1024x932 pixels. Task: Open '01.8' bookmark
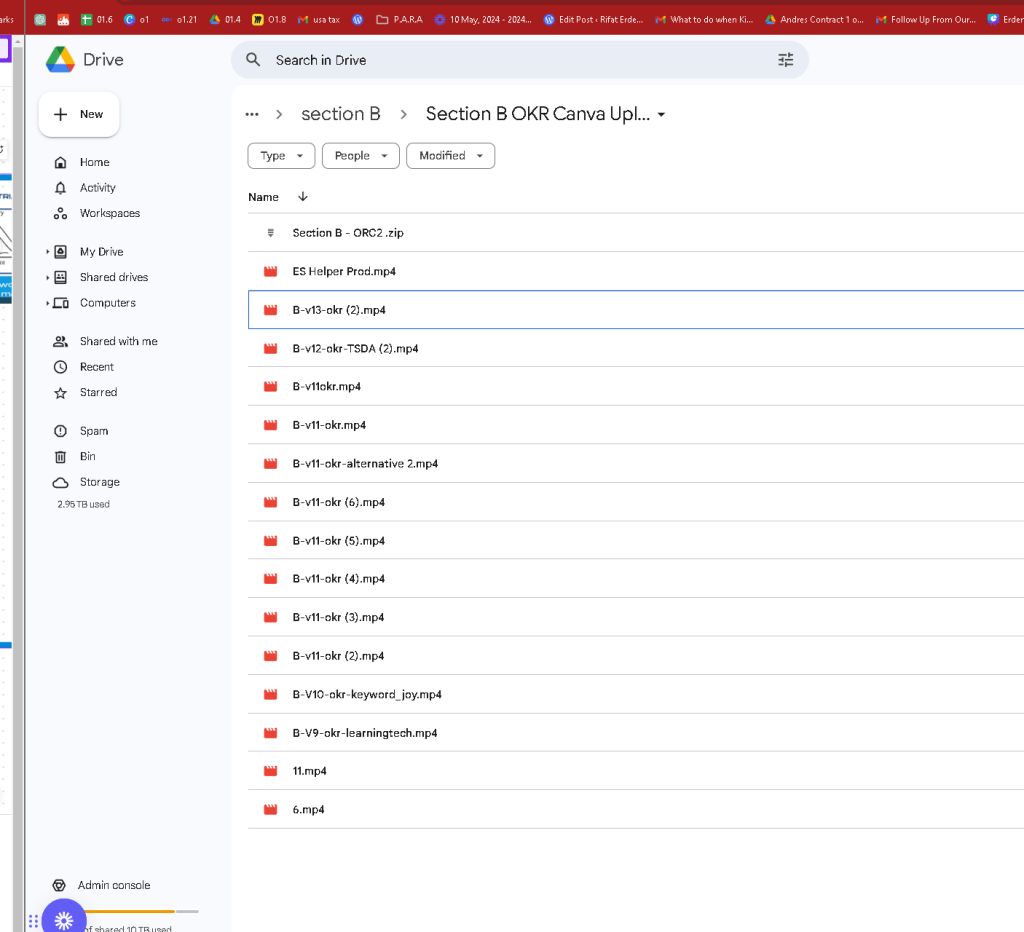tap(269, 20)
